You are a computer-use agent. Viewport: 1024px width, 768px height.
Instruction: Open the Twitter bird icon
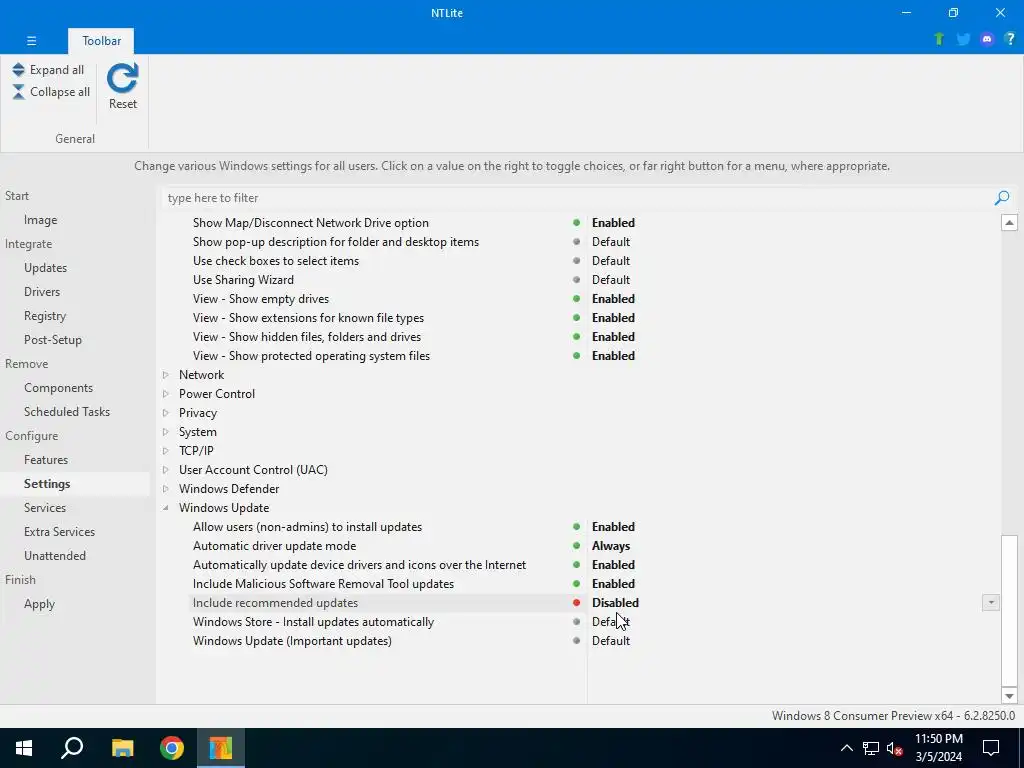click(963, 39)
